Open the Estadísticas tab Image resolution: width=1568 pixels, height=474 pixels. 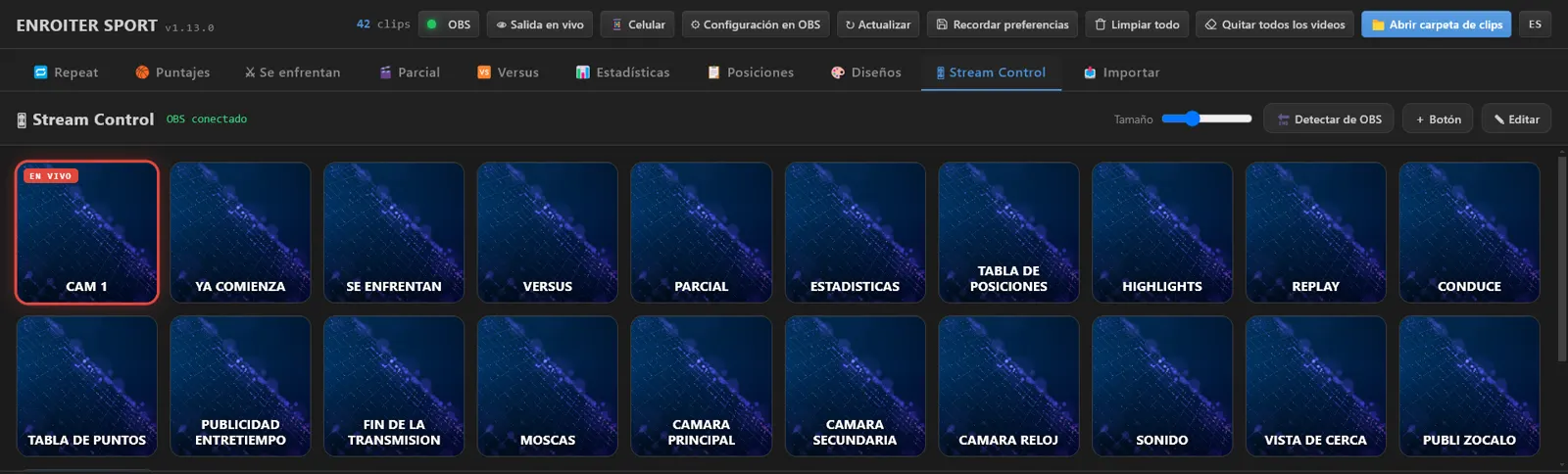pyautogui.click(x=623, y=72)
